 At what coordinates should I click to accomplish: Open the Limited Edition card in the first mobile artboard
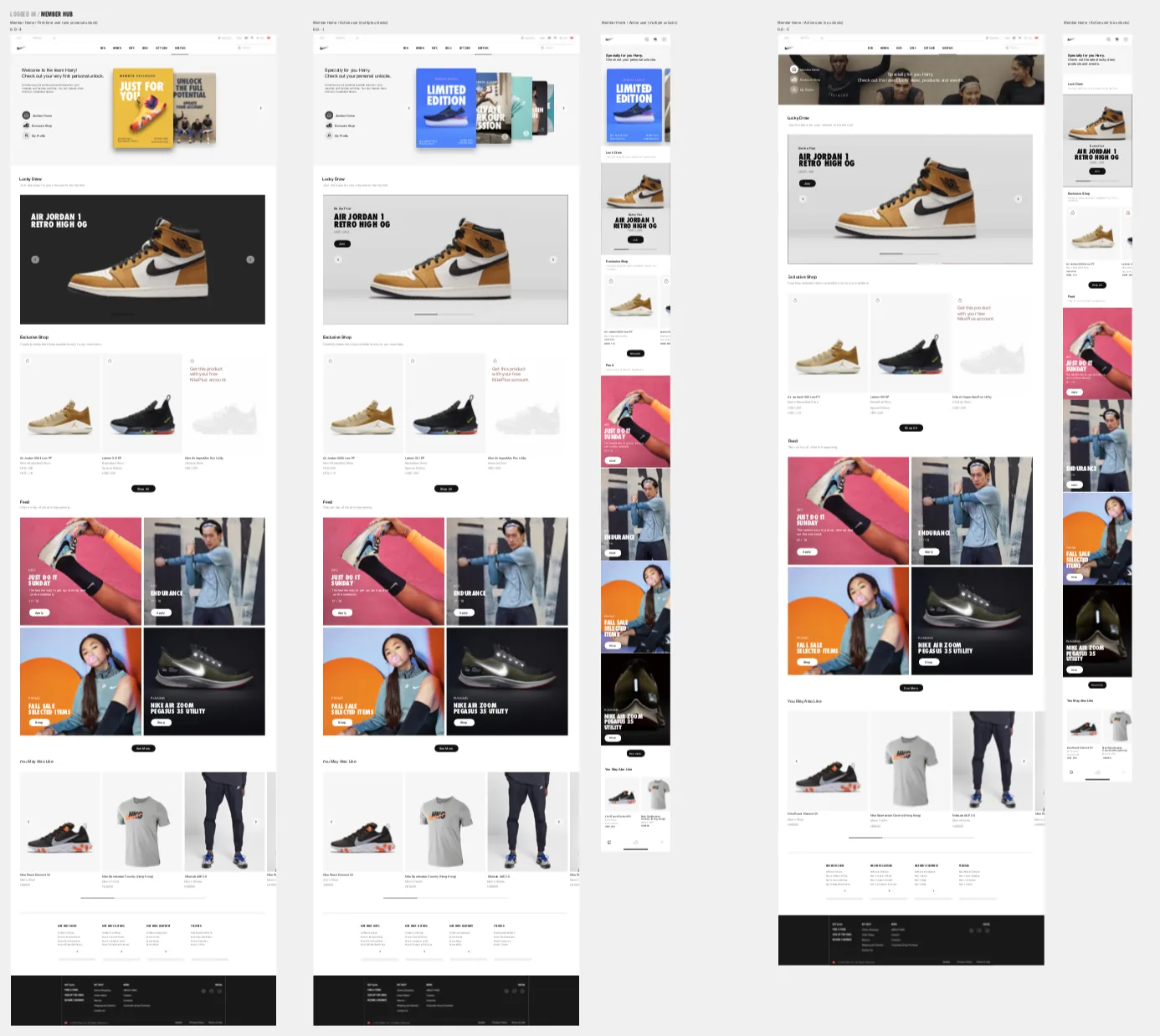pos(634,107)
